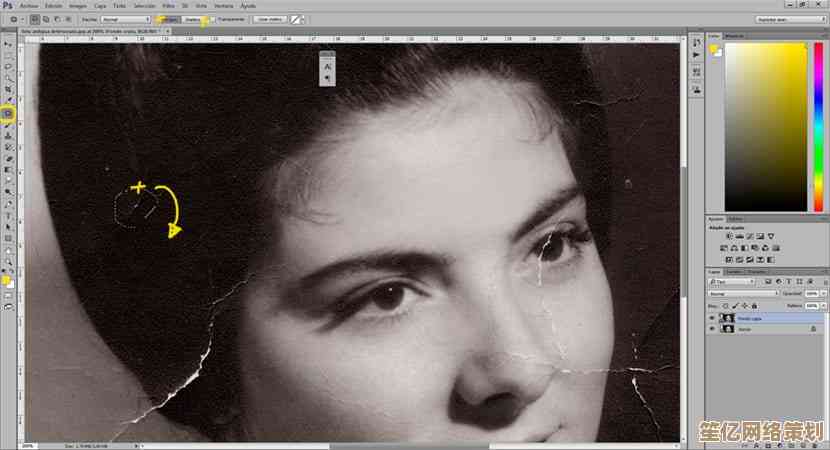Click the top layer thumbnail in Layers panel
Image resolution: width=830 pixels, height=450 pixels.
pos(727,317)
